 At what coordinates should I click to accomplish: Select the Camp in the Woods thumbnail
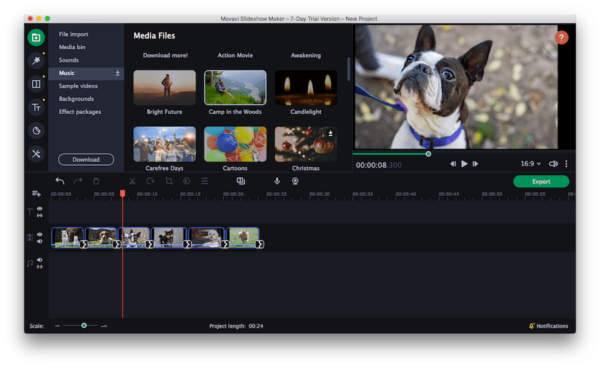click(235, 88)
